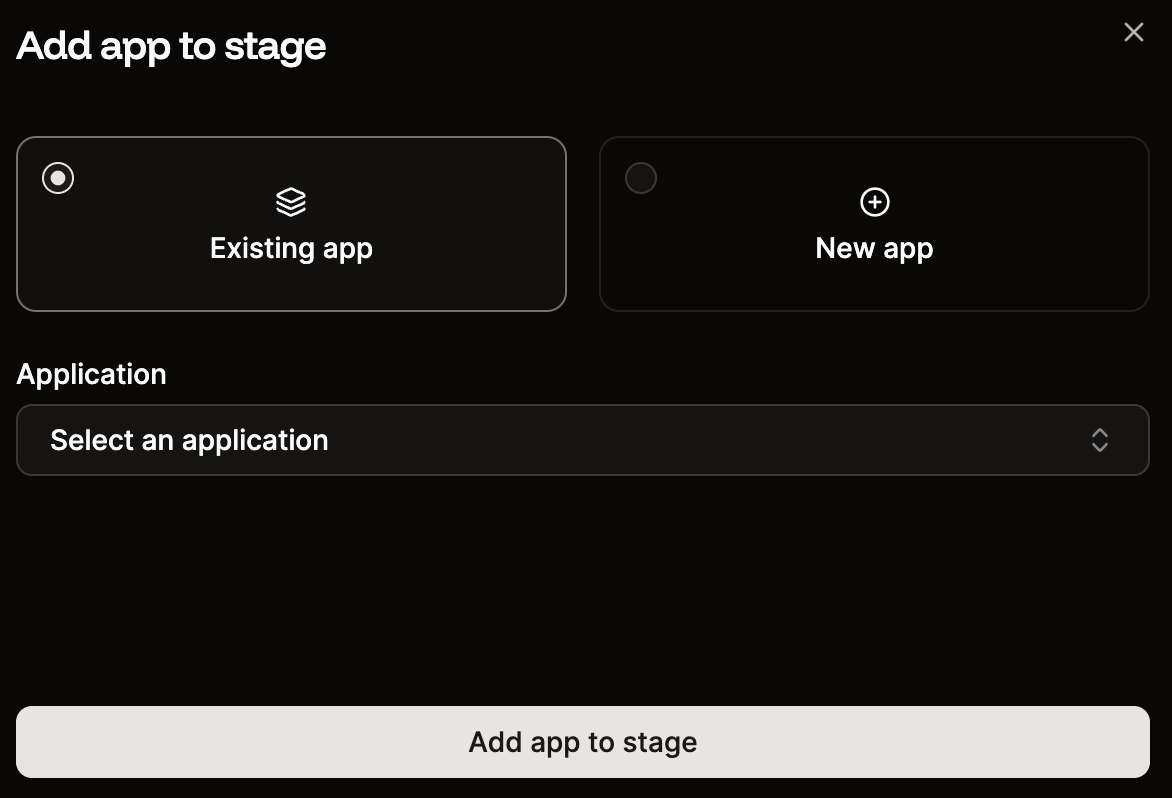Toggle the filled radio on the left card

coord(58,177)
